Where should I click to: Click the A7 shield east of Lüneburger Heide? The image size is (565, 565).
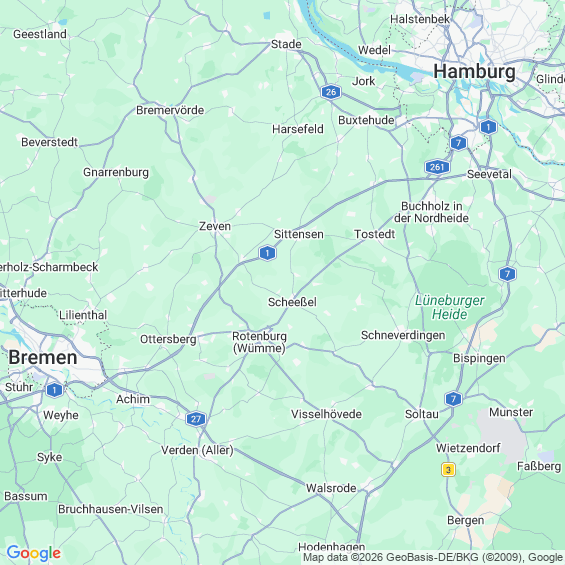[x=507, y=274]
